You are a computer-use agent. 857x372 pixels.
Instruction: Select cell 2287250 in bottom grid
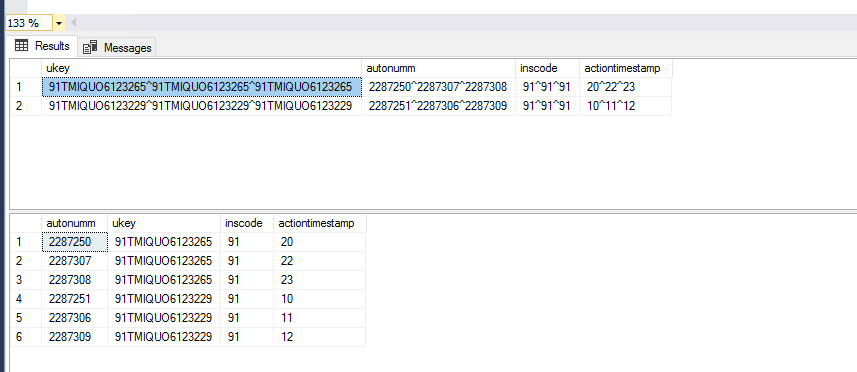(x=74, y=242)
